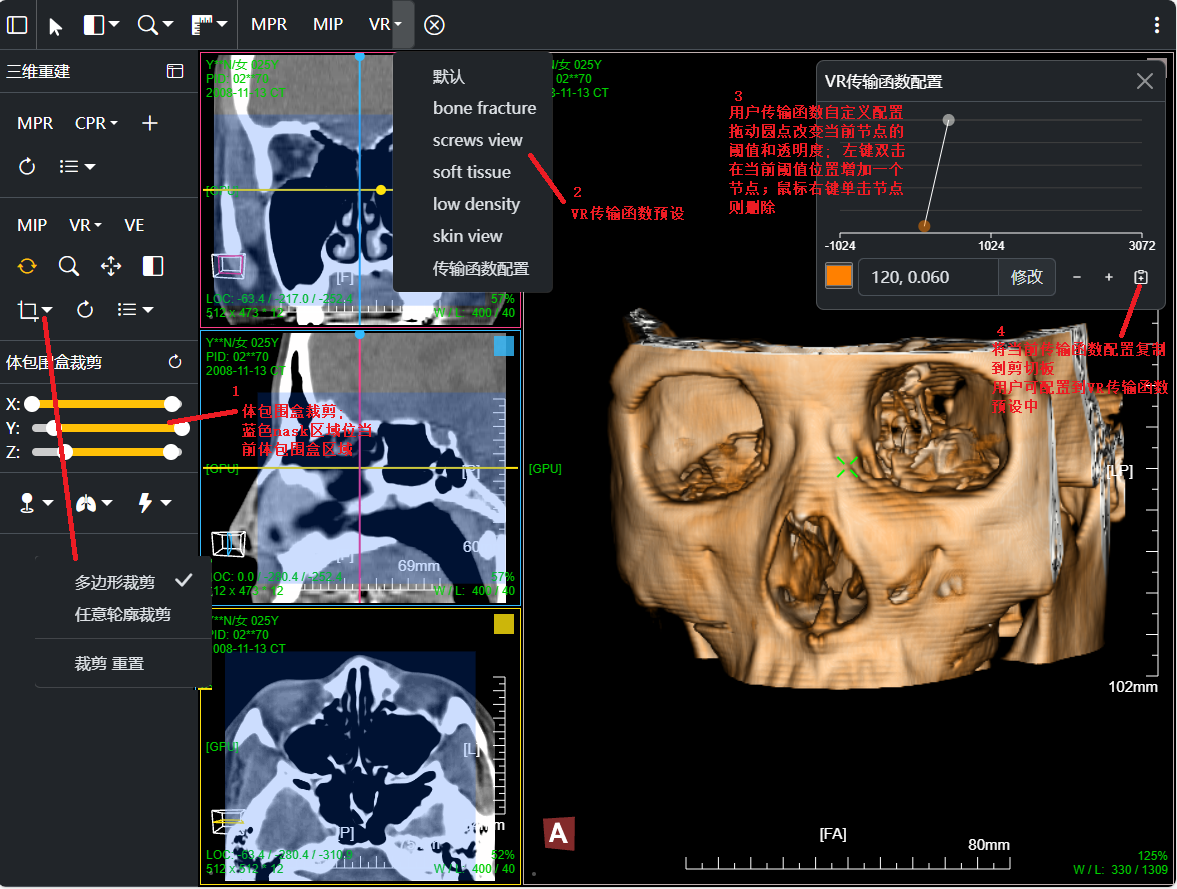The height and width of the screenshot is (889, 1177).
Task: Click the yellow crosshair center dot in coronal view
Action: (x=381, y=190)
